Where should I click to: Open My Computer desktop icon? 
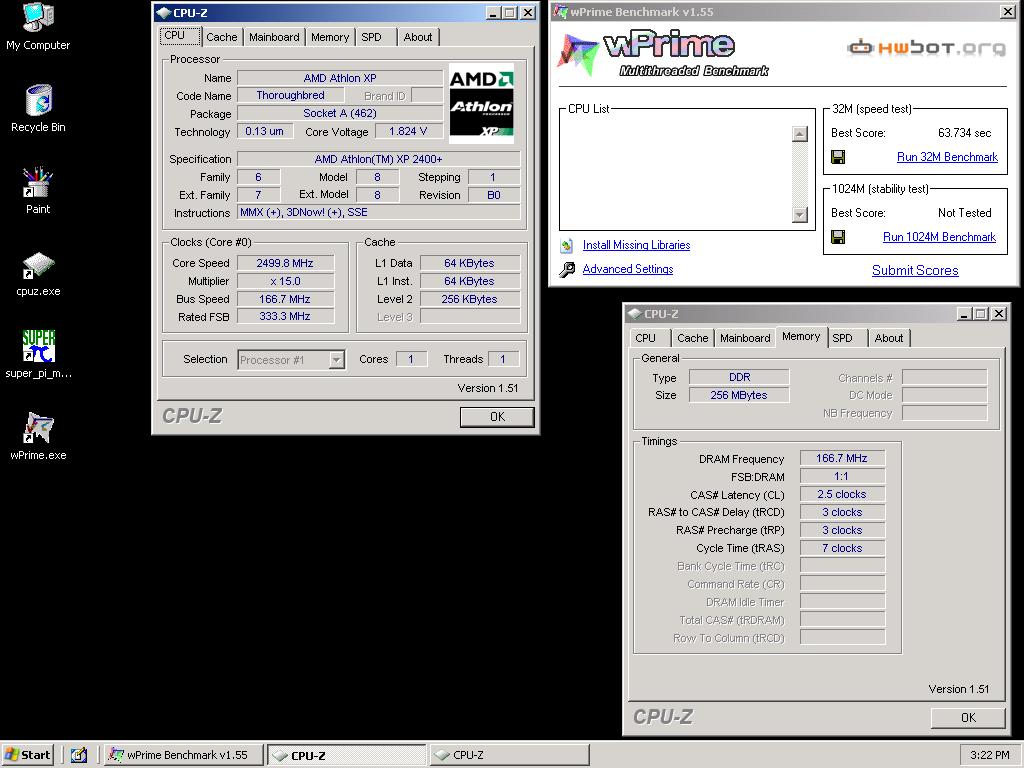38,26
